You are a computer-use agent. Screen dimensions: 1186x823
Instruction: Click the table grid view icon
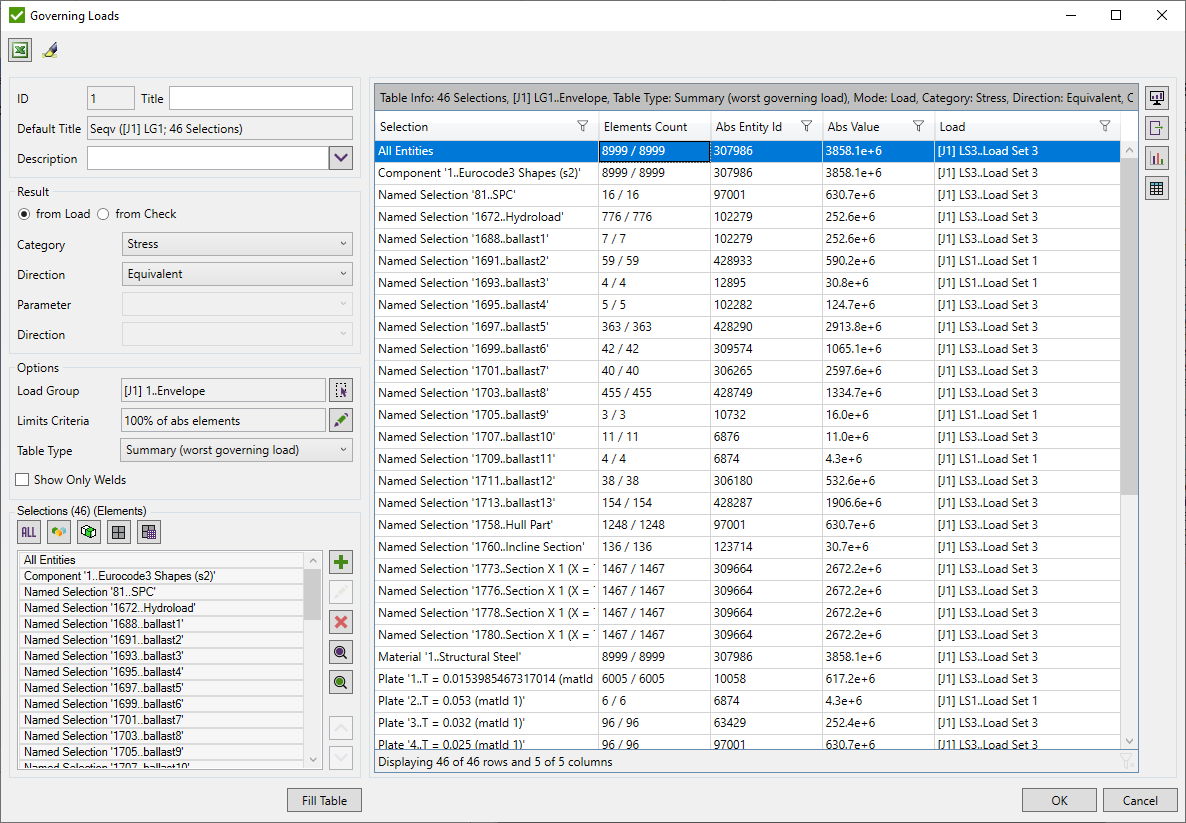pos(1156,188)
